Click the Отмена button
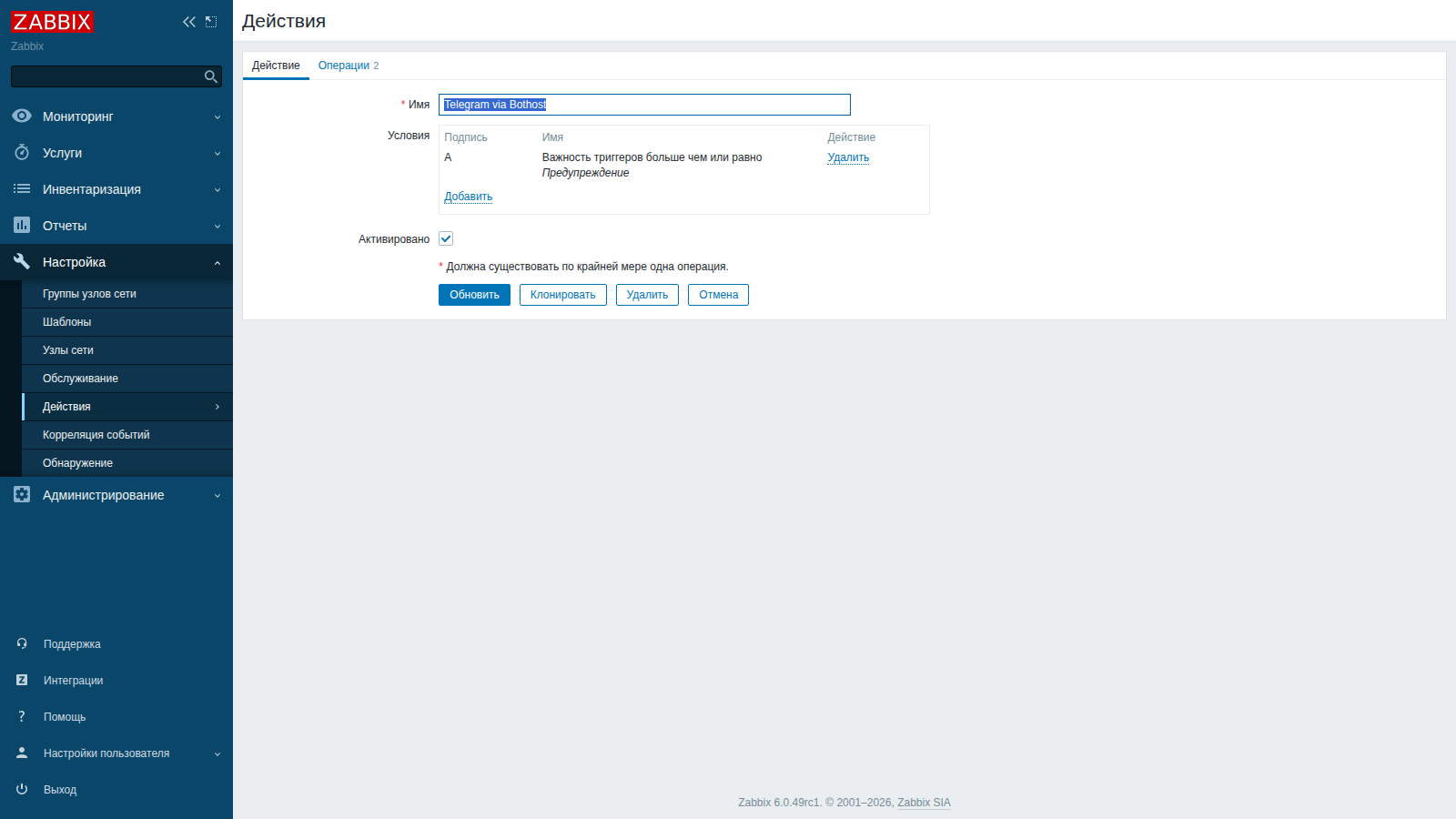The height and width of the screenshot is (819, 1456). 718,295
